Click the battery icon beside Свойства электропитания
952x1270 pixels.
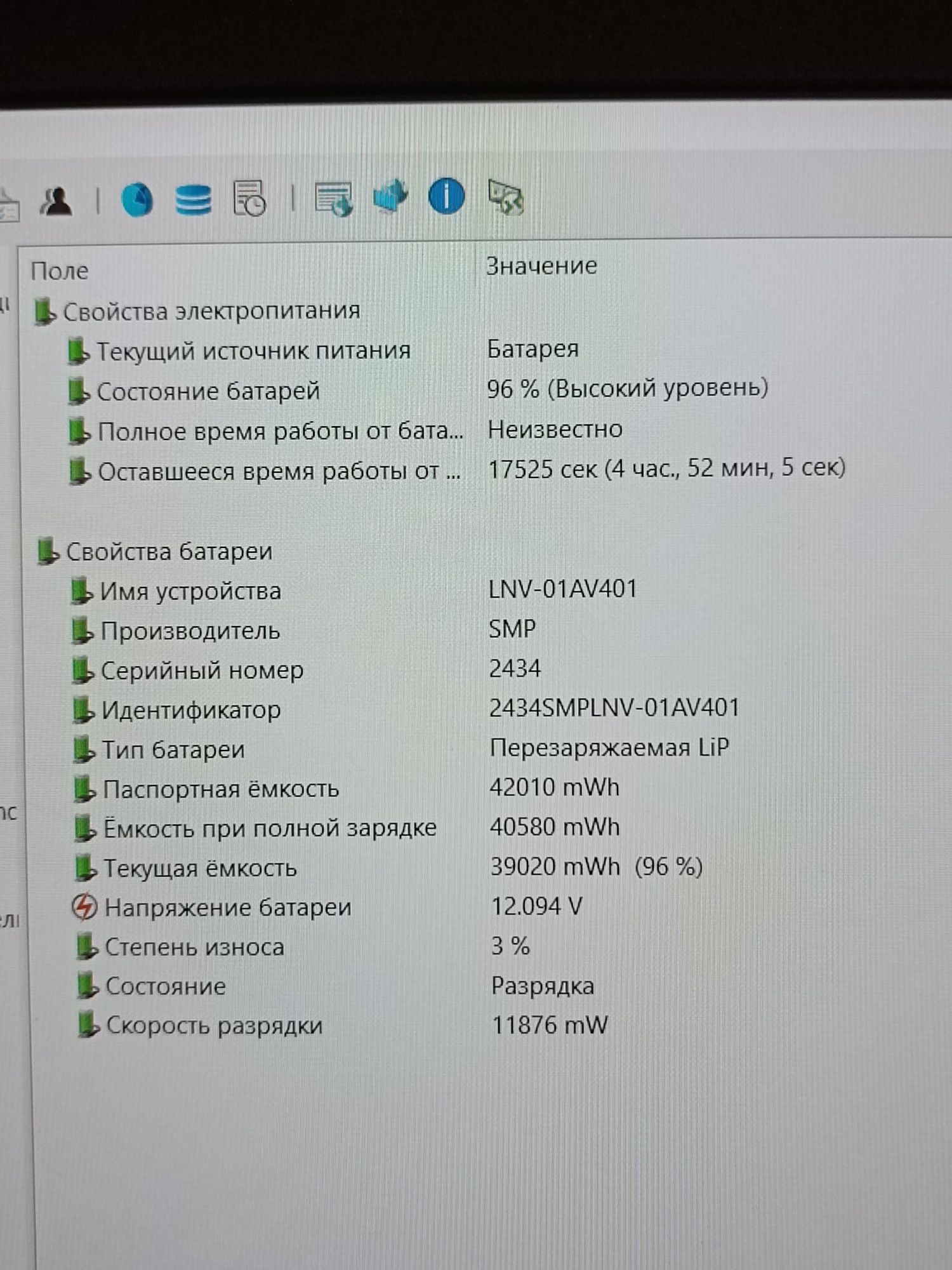44,312
